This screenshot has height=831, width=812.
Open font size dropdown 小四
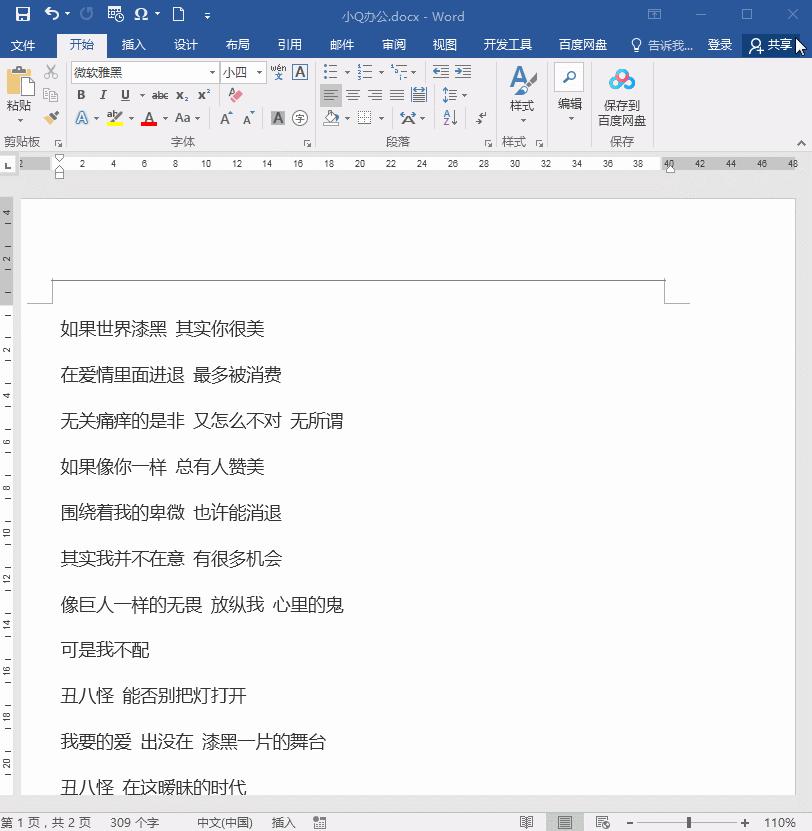pyautogui.click(x=259, y=72)
